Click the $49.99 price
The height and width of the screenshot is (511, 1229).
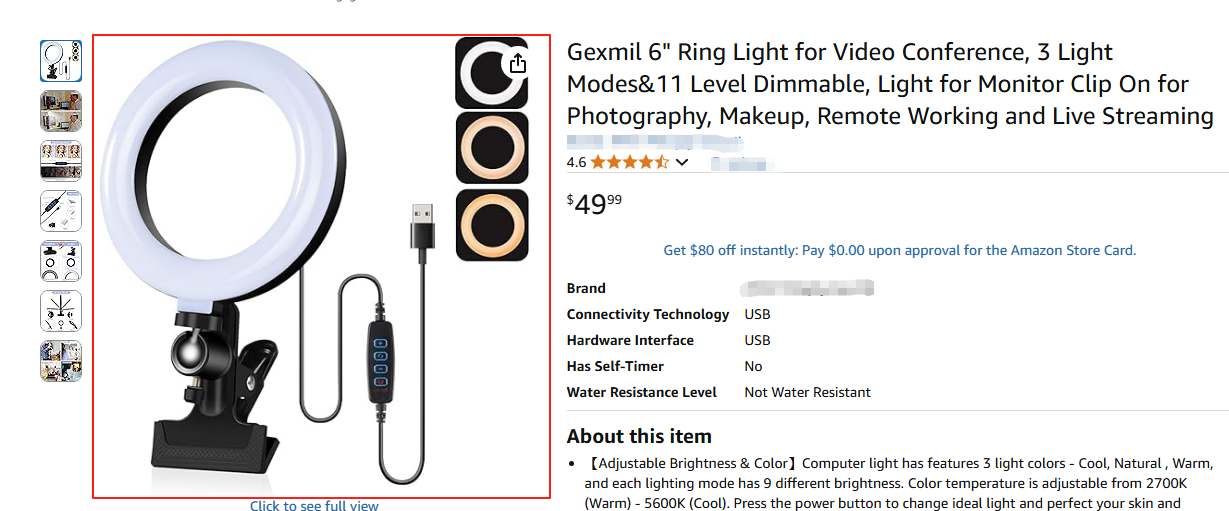tap(594, 205)
